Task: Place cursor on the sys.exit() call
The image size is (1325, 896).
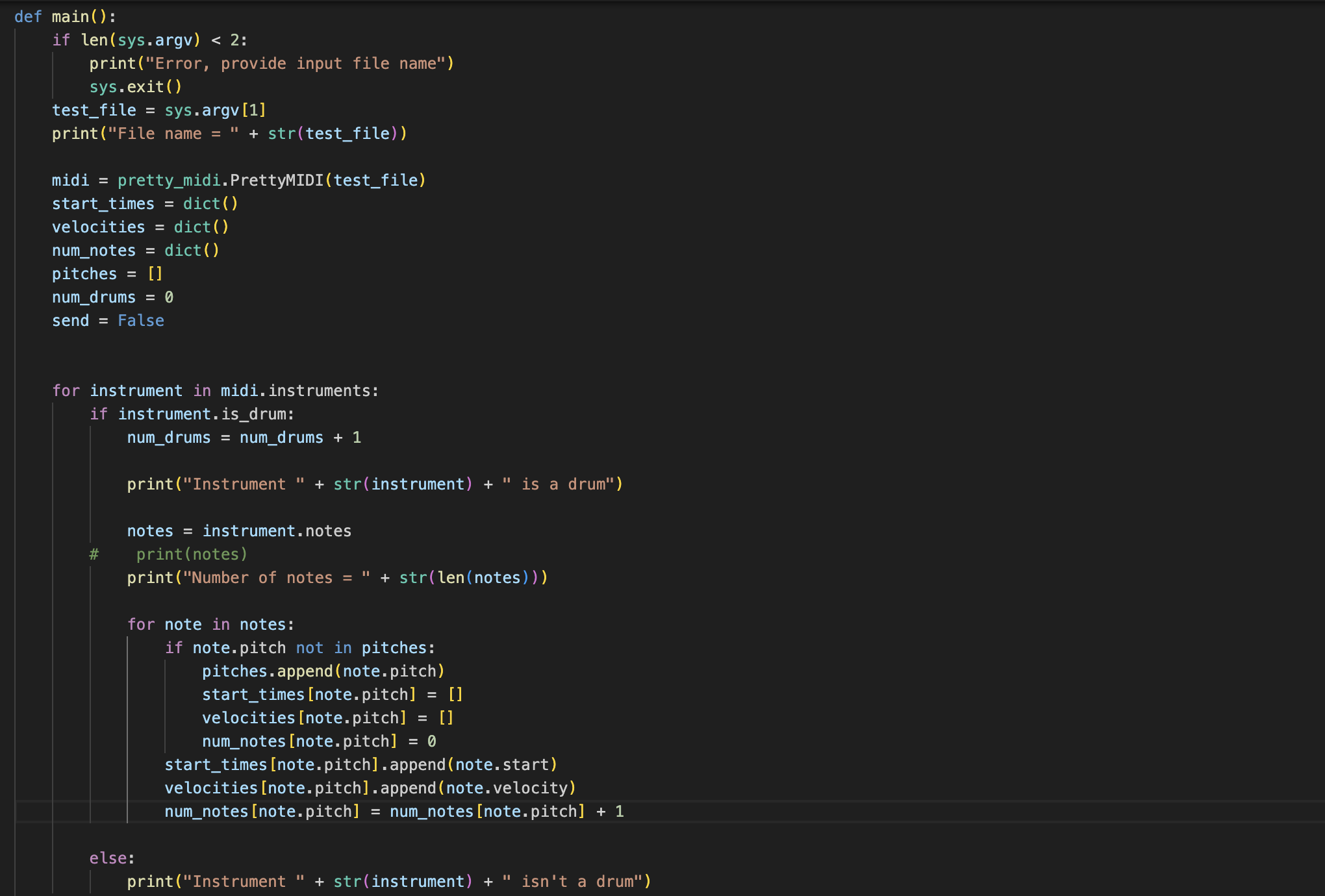Action: coord(135,87)
